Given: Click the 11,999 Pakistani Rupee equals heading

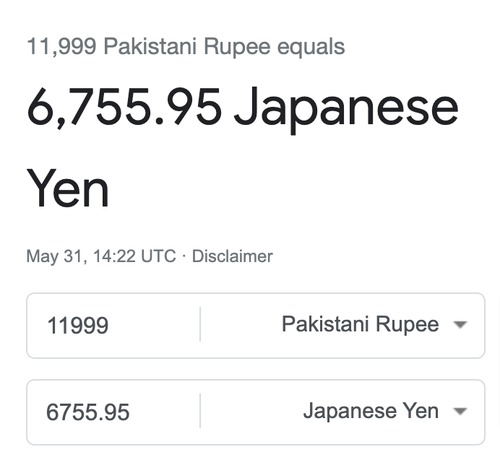Looking at the screenshot, I should tap(186, 46).
